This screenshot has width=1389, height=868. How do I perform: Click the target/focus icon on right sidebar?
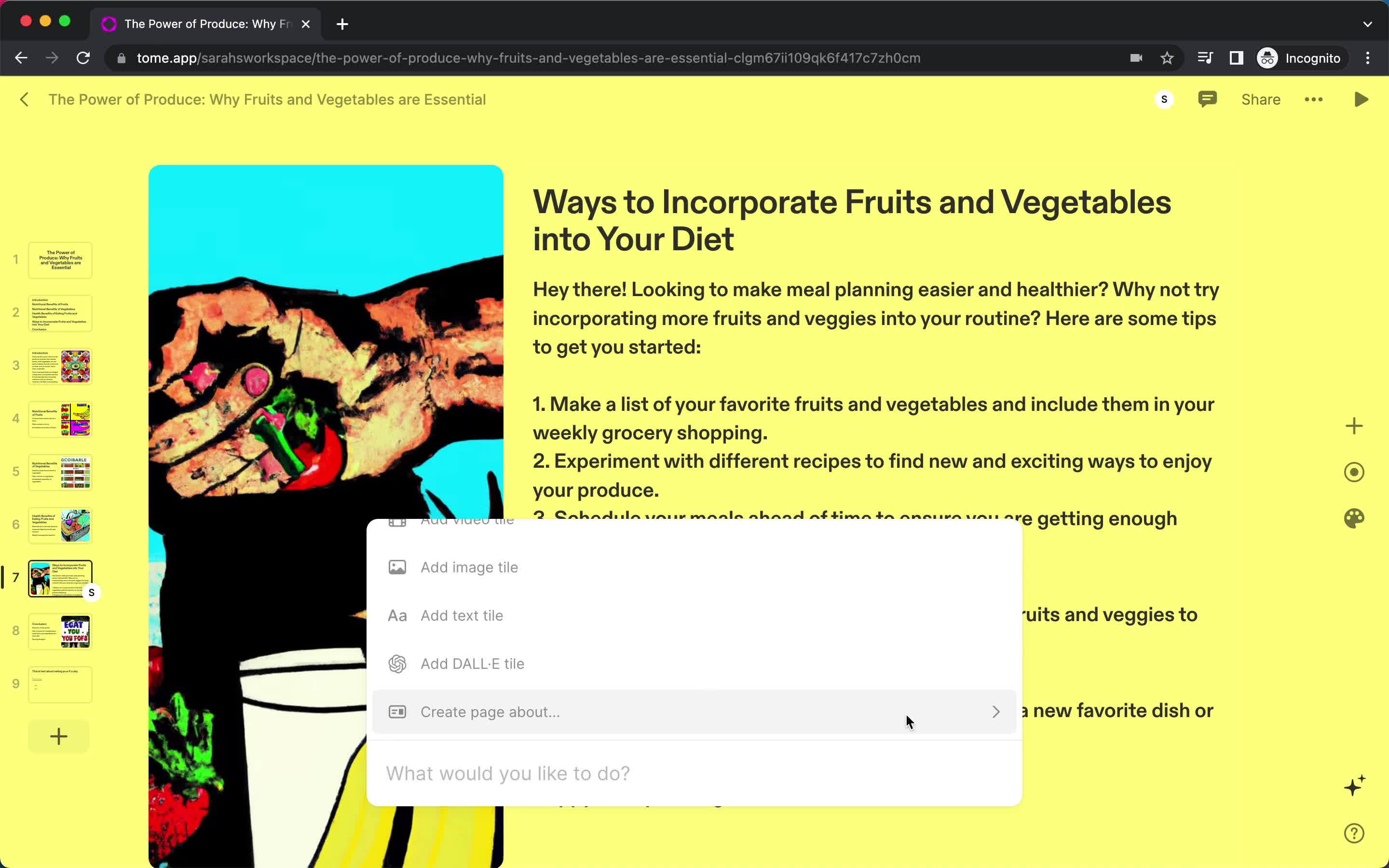(1355, 472)
